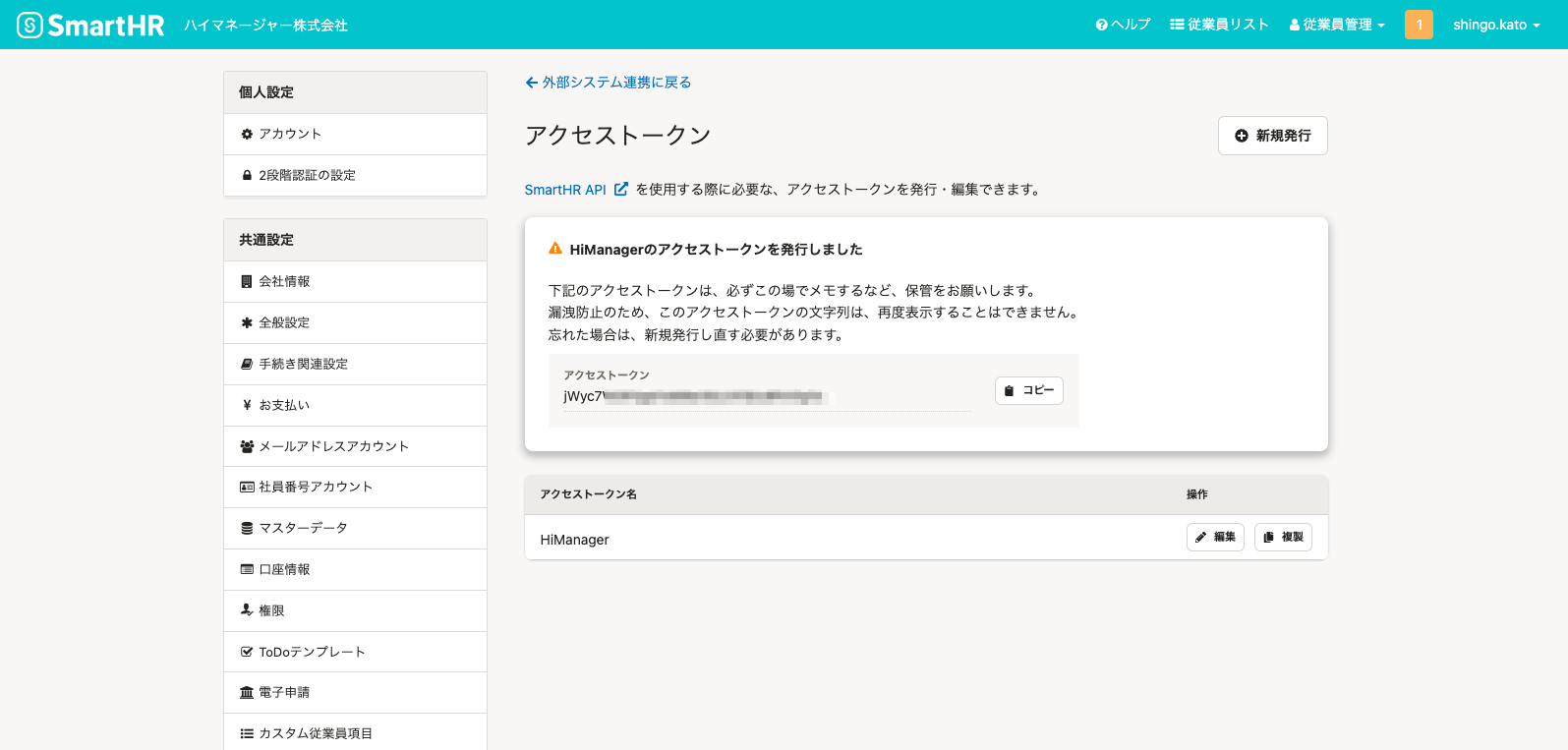
Task: Open 全般設定 in the sidebar
Action: 284,322
